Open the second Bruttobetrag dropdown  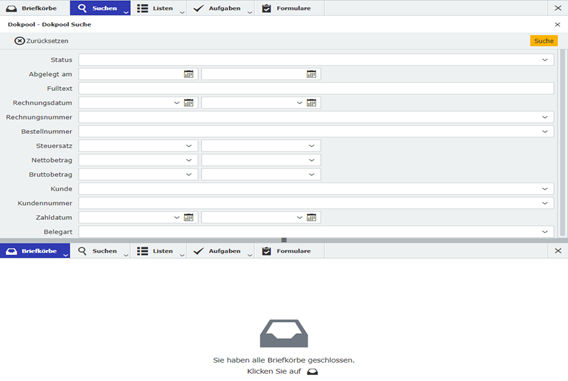[311, 175]
